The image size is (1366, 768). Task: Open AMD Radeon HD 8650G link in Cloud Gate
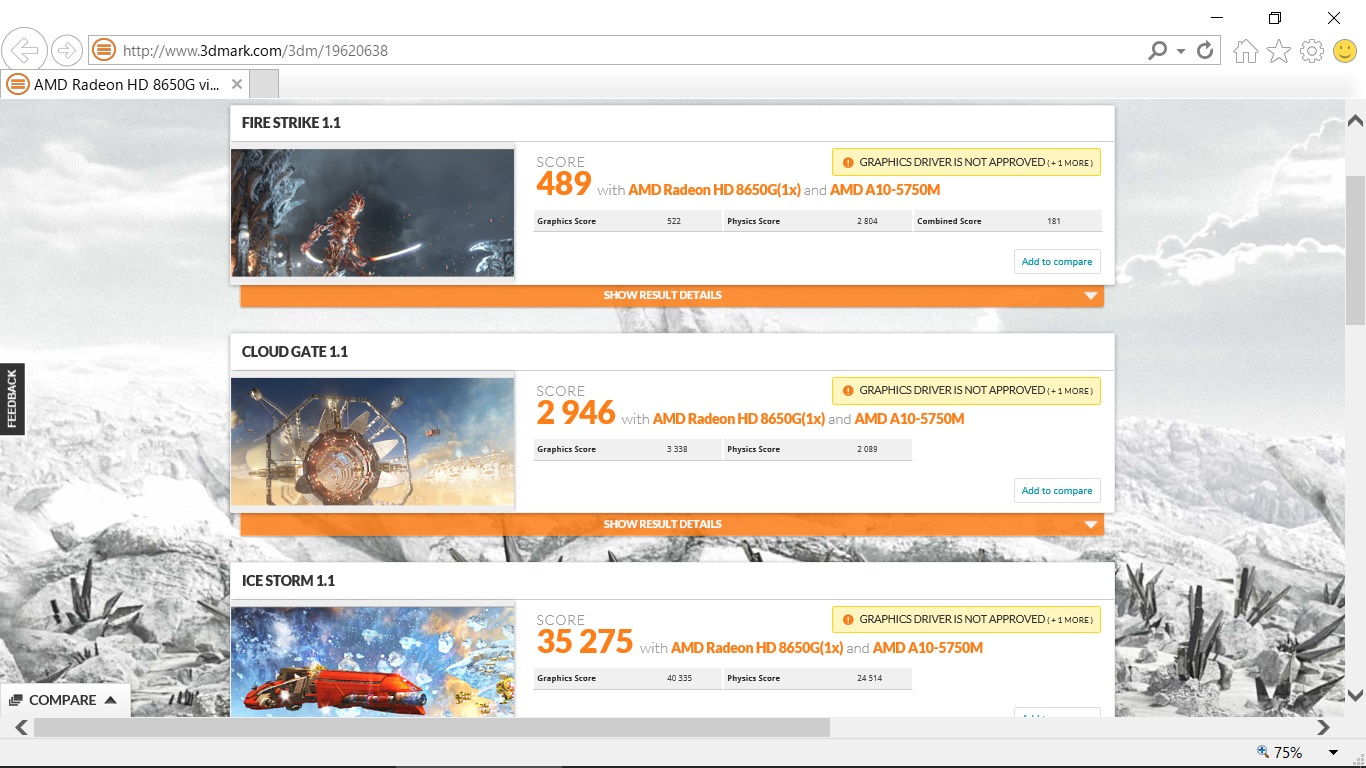click(738, 419)
